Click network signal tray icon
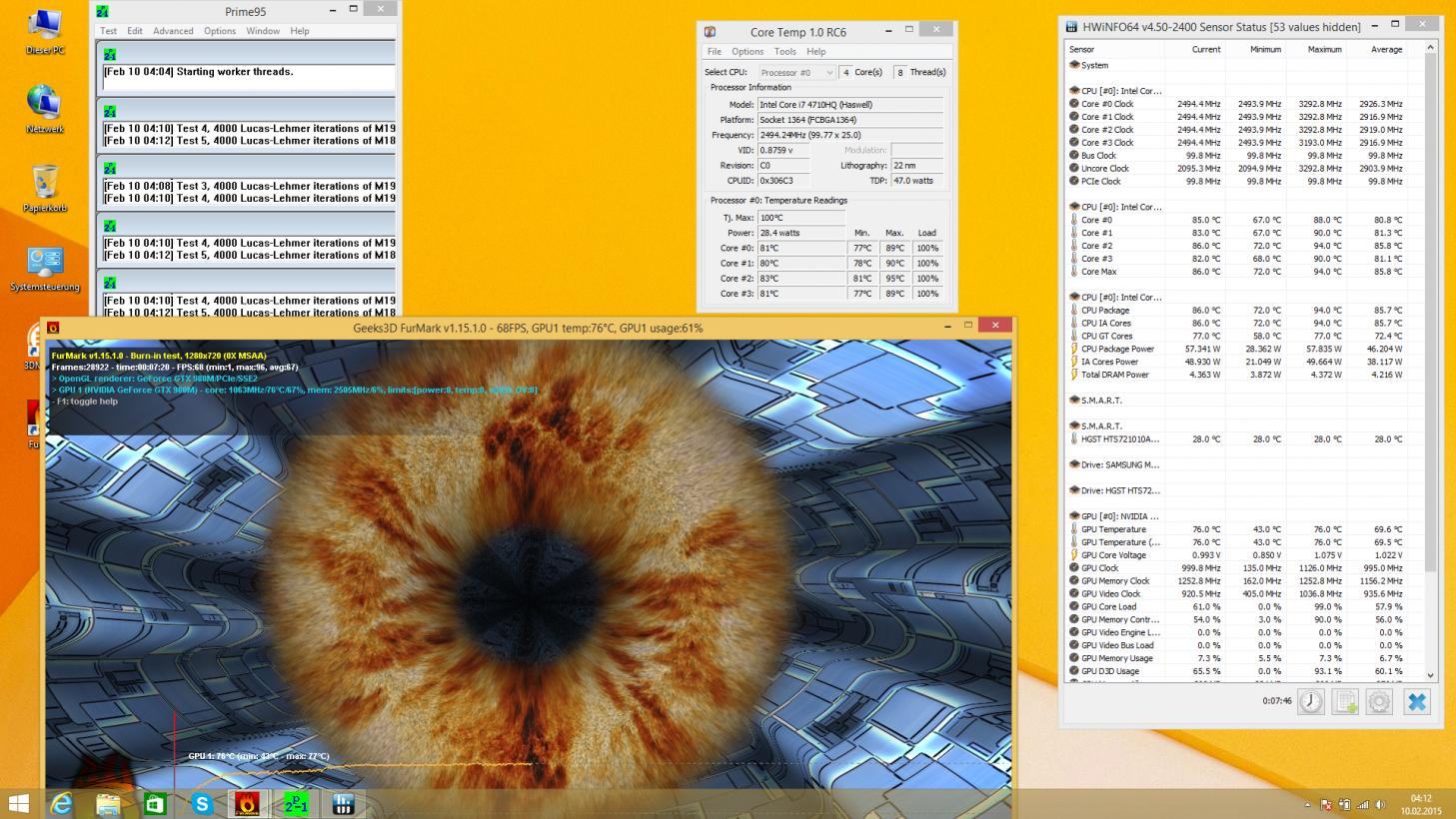 pos(1362,804)
